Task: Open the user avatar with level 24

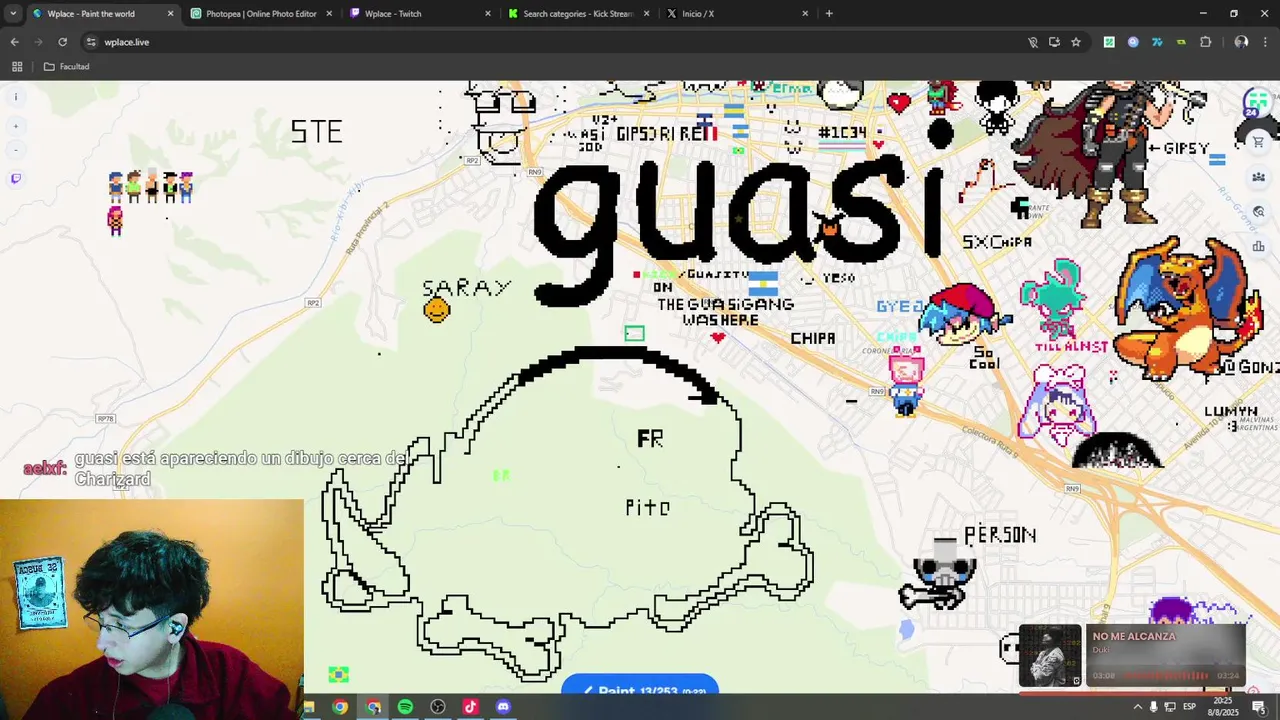Action: [1257, 103]
